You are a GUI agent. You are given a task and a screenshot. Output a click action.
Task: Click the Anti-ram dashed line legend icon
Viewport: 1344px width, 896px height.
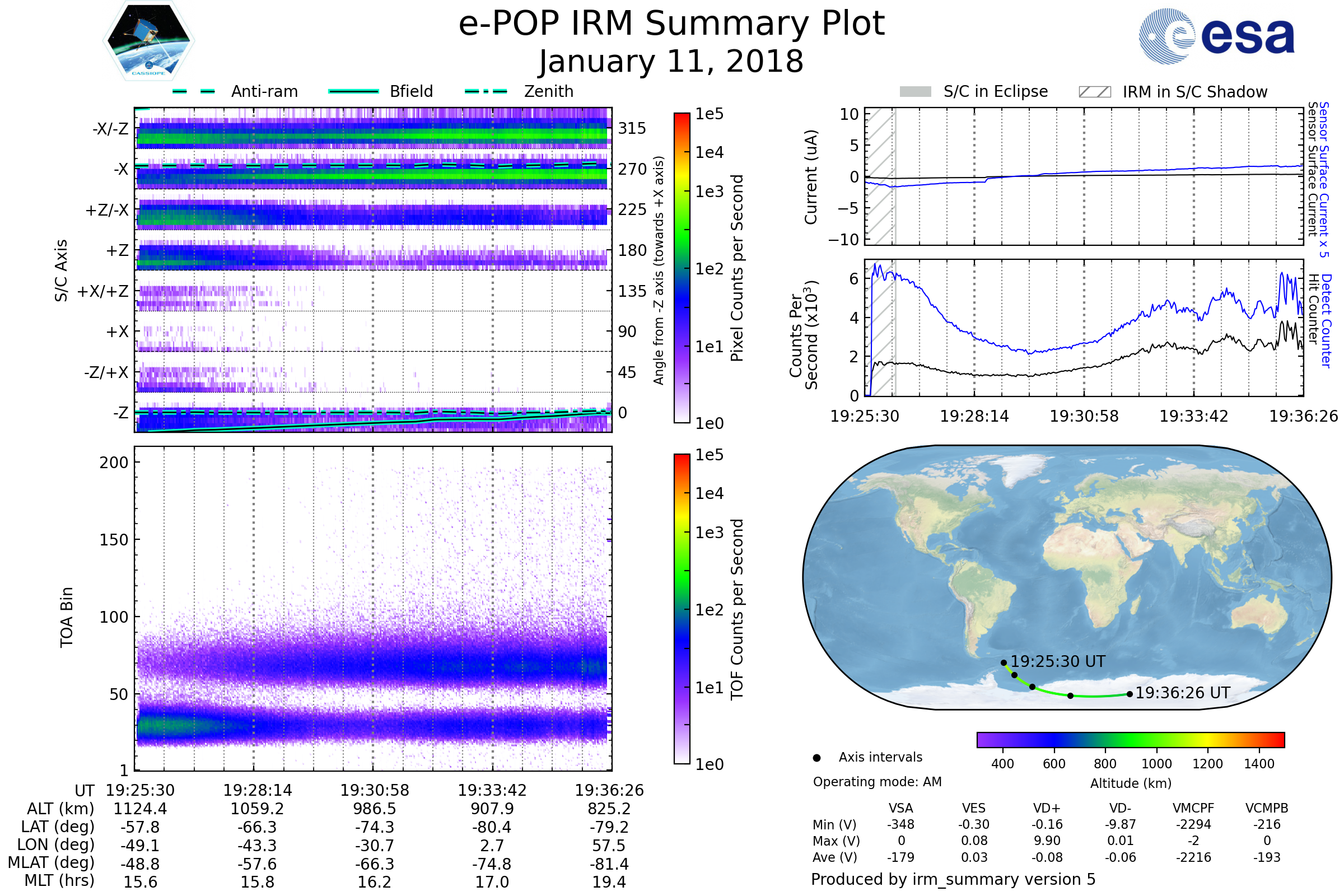(x=194, y=91)
